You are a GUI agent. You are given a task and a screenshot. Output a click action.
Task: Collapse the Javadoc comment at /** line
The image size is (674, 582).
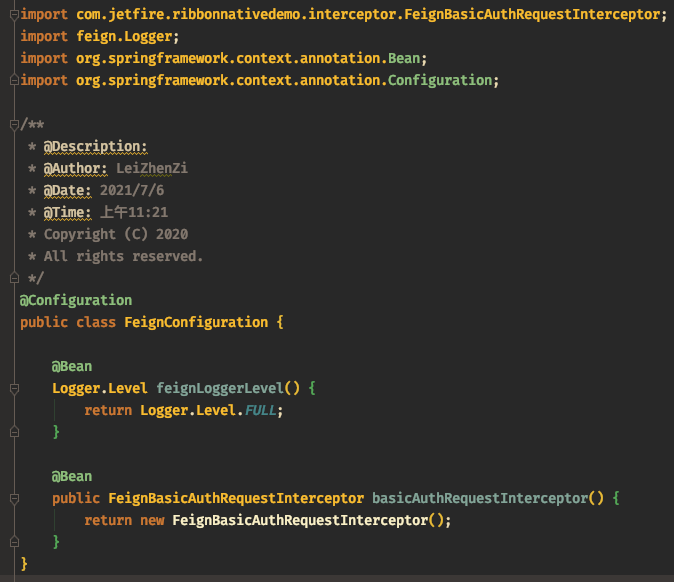(x=14, y=125)
